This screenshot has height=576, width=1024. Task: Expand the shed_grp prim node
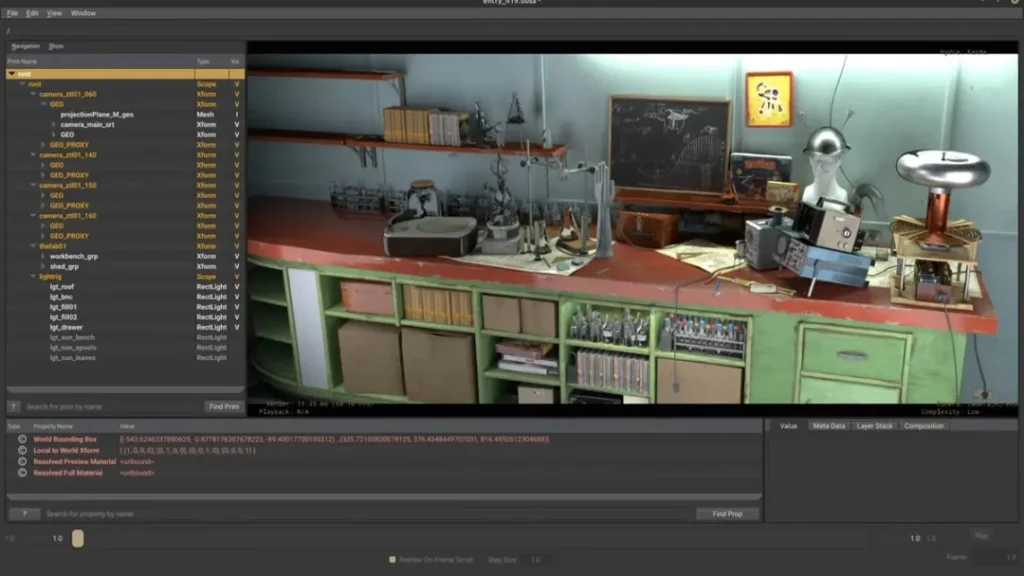tap(43, 267)
